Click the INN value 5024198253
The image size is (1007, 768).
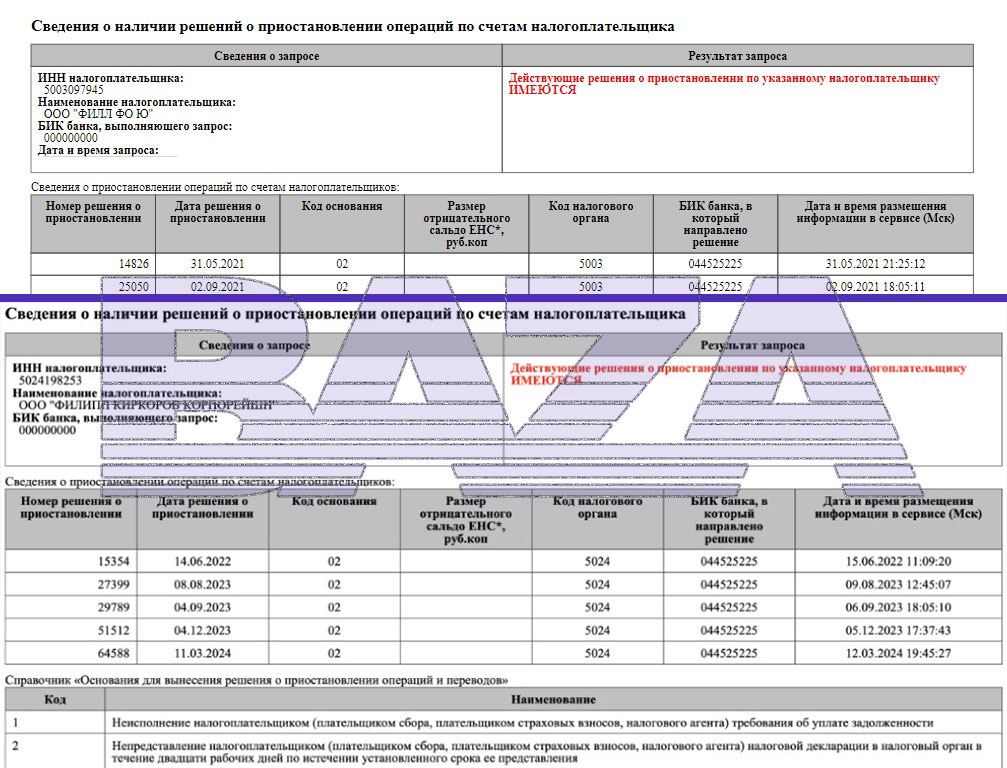pos(47,381)
